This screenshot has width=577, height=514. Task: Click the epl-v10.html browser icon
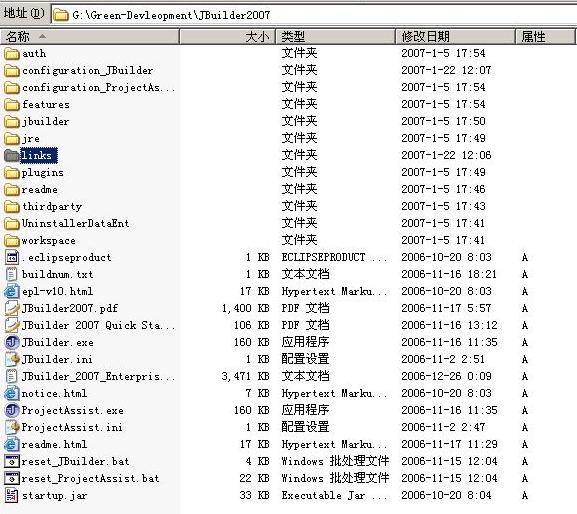pyautogui.click(x=12, y=292)
